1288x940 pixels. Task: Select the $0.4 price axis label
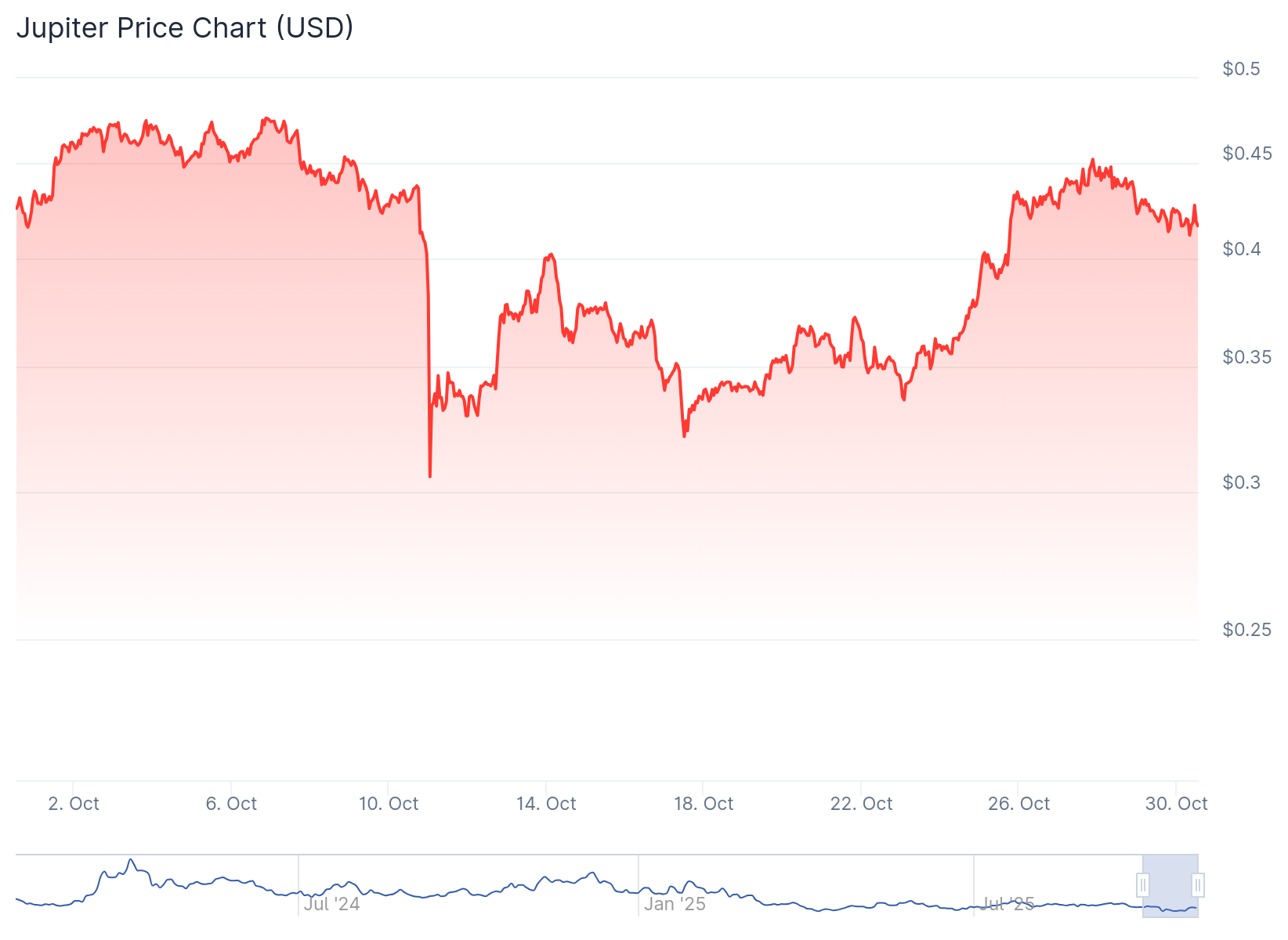pos(1241,249)
